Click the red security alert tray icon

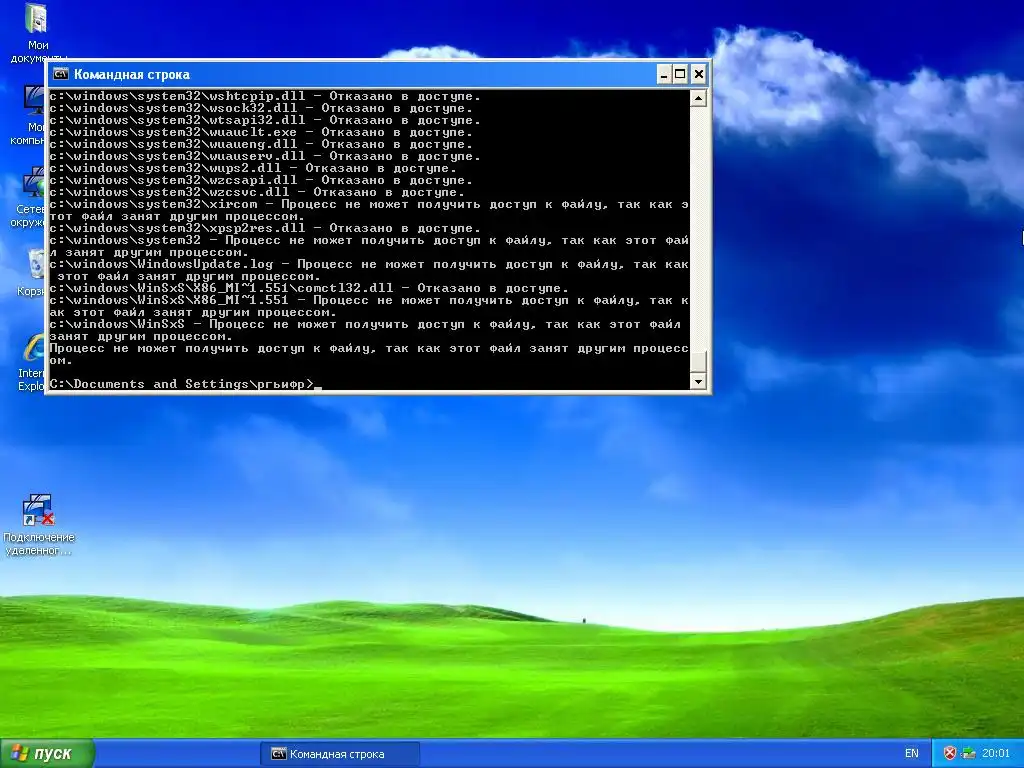pyautogui.click(x=950, y=754)
